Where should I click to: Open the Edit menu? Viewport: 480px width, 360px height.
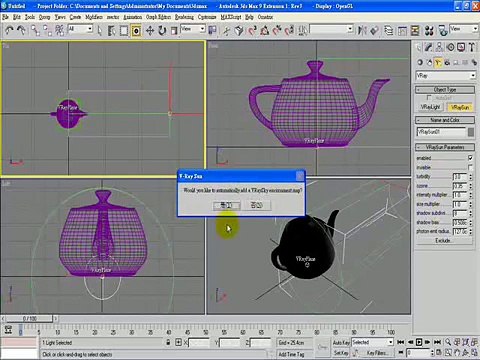(17, 17)
